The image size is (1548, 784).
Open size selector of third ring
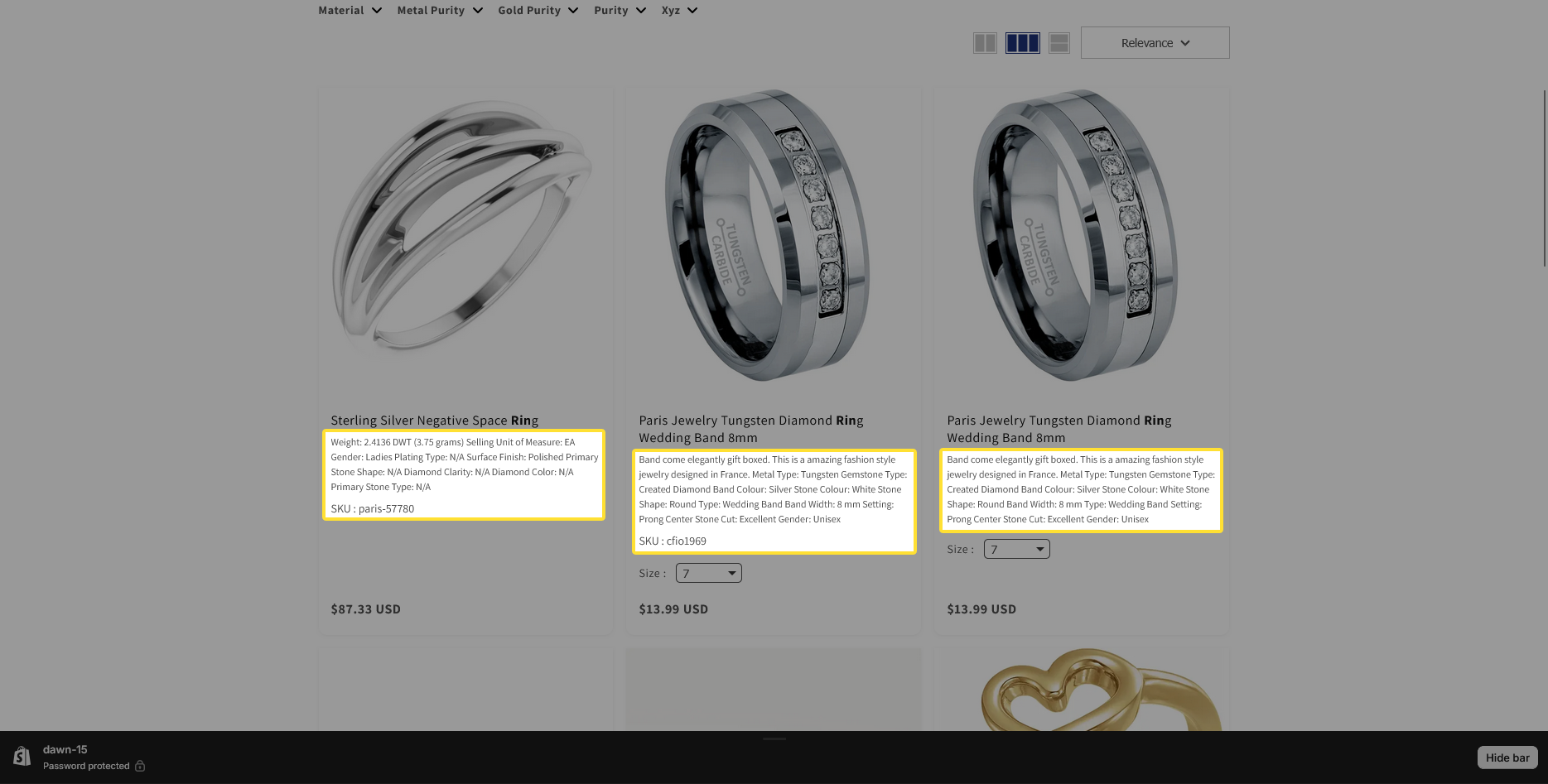[1017, 549]
